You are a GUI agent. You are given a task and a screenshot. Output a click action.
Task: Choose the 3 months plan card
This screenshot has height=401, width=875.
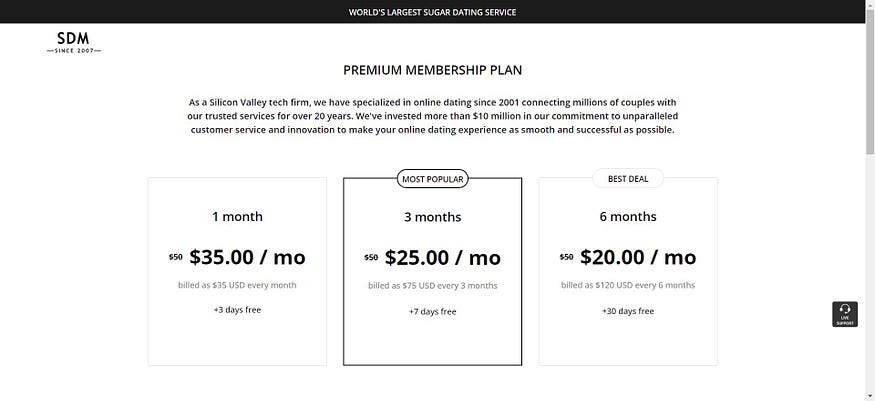pos(432,272)
